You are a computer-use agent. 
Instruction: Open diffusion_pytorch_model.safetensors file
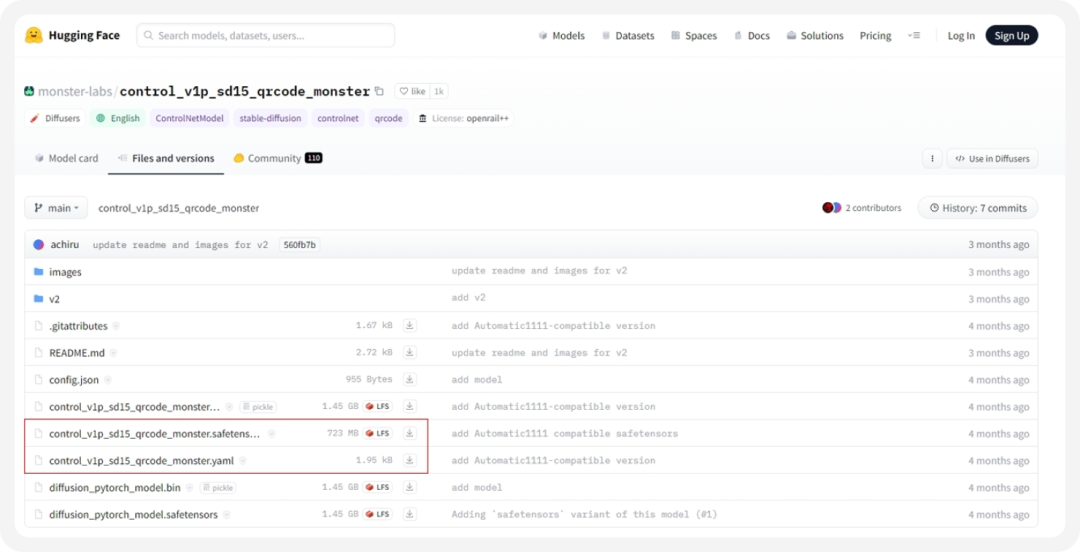(x=133, y=515)
